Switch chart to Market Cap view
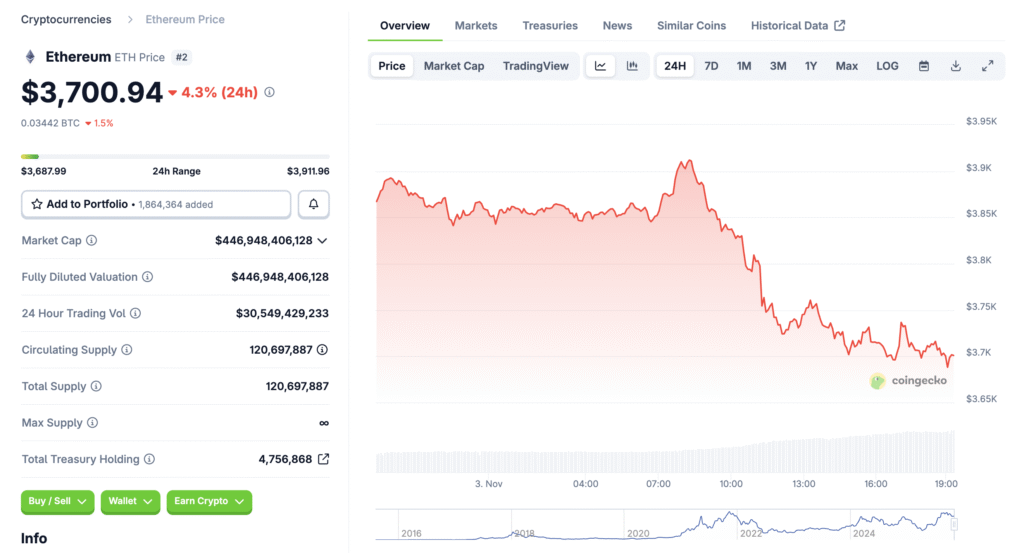Screen dimensions: 1024x553 (454, 66)
